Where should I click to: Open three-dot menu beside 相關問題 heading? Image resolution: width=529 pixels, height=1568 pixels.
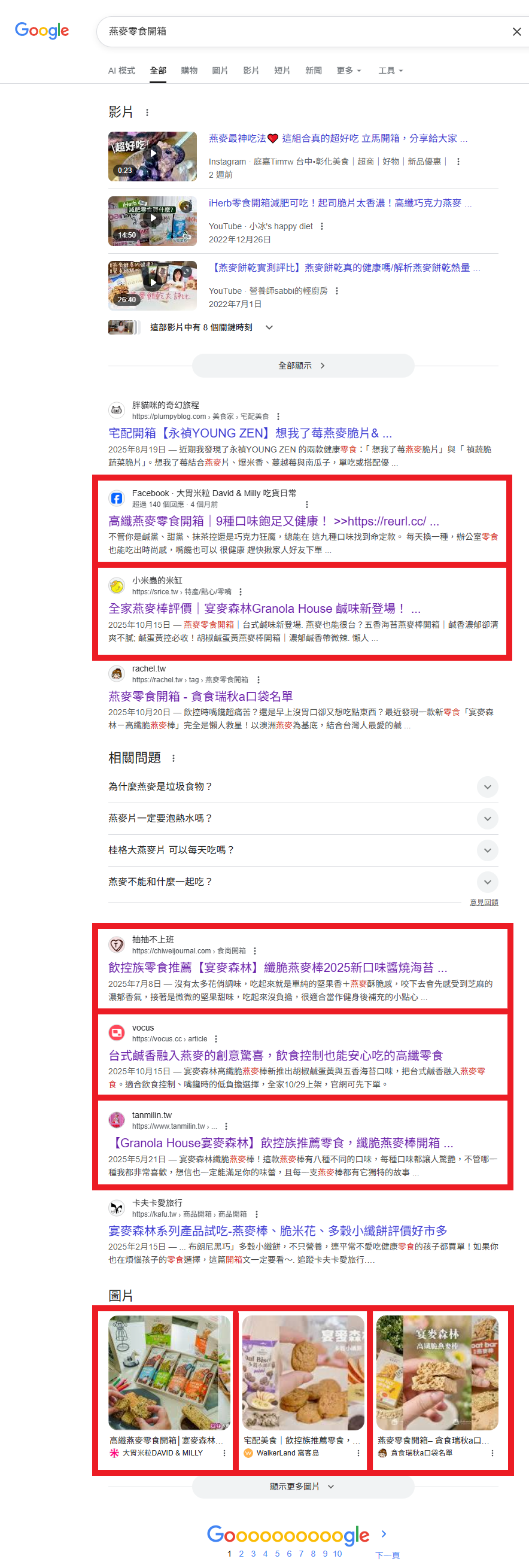pyautogui.click(x=174, y=758)
